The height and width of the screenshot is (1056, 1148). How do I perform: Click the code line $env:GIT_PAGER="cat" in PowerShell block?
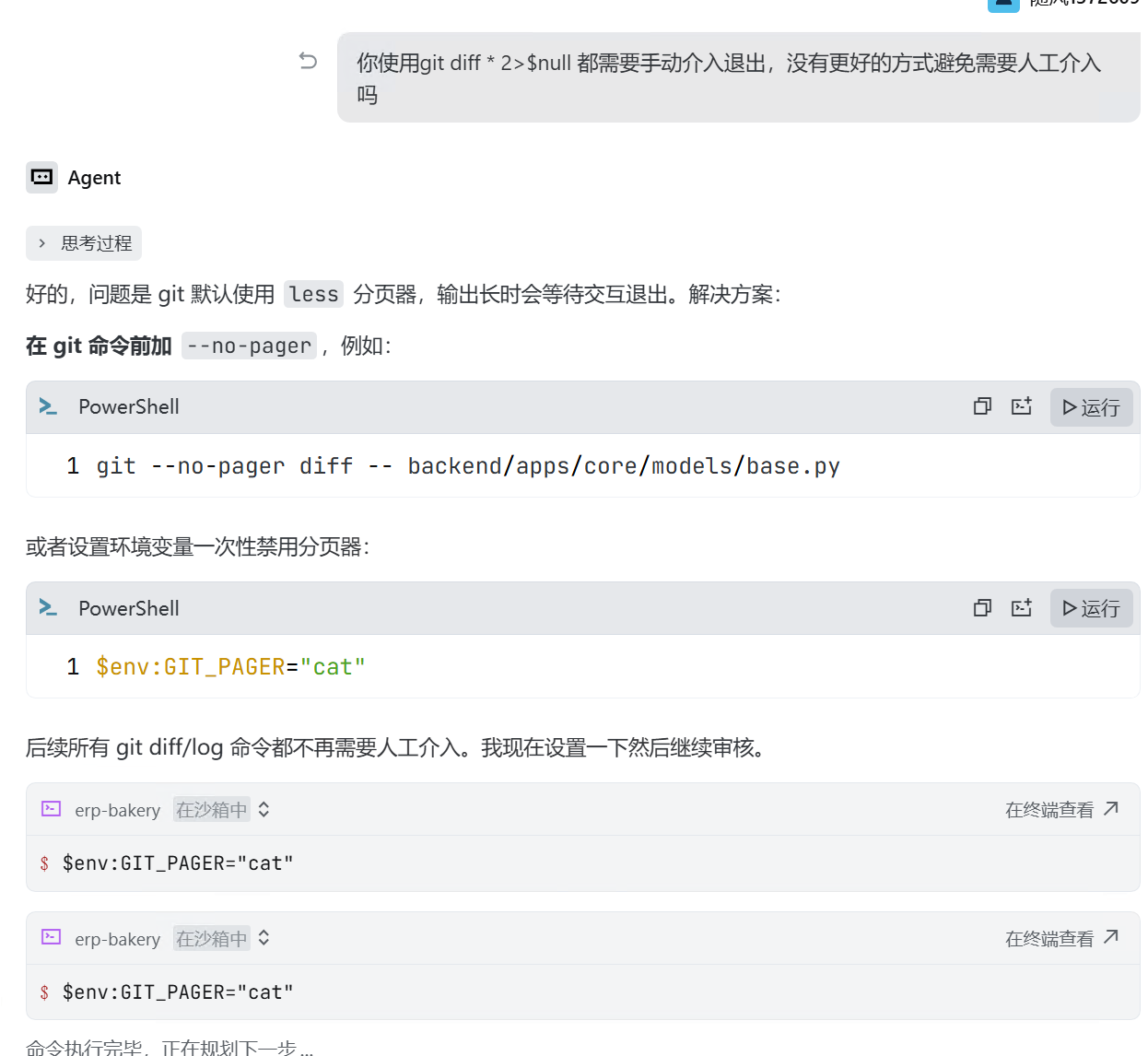230,667
